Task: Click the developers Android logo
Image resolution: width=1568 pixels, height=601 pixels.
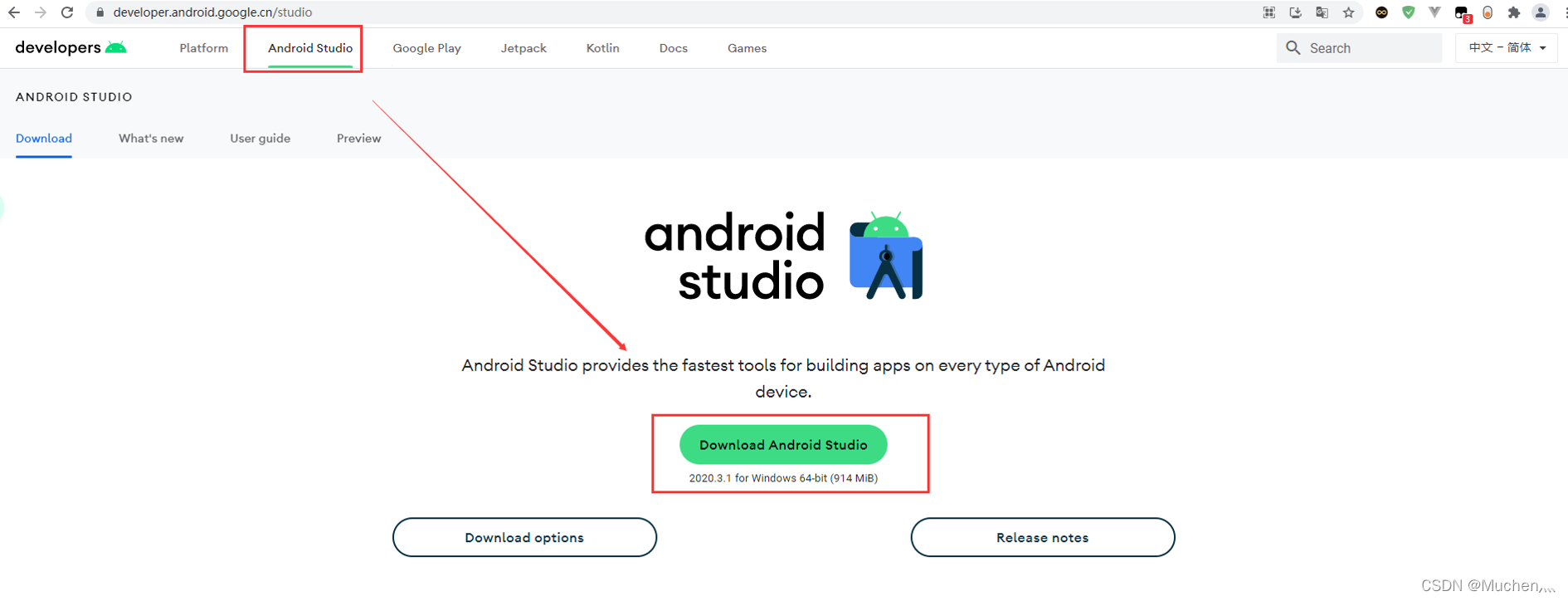Action: [x=71, y=47]
